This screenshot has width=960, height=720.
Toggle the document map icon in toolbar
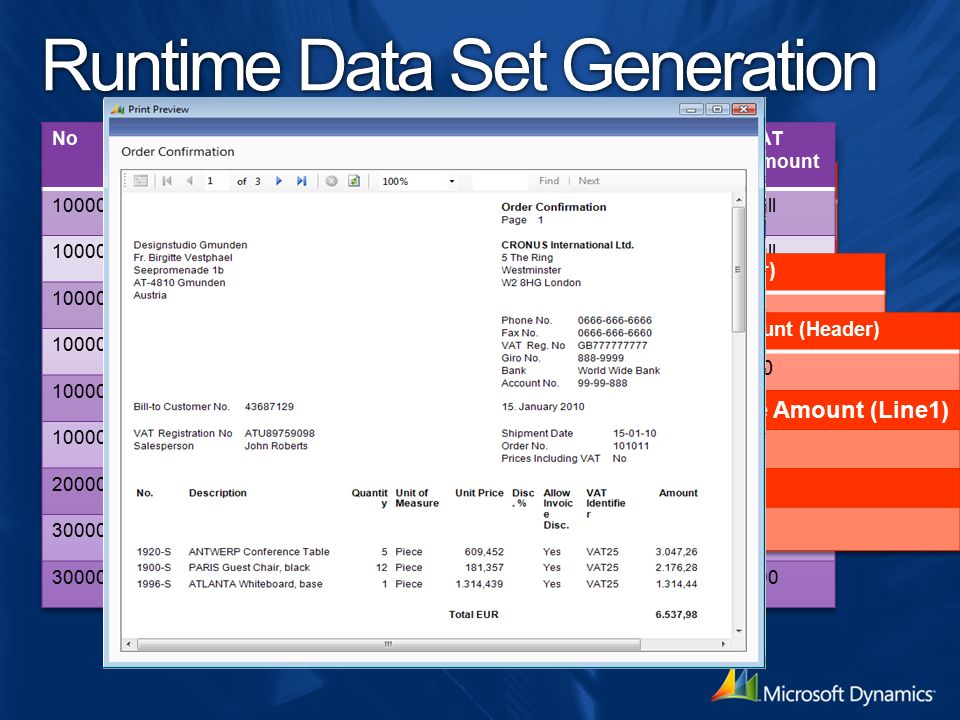pyautogui.click(x=141, y=181)
